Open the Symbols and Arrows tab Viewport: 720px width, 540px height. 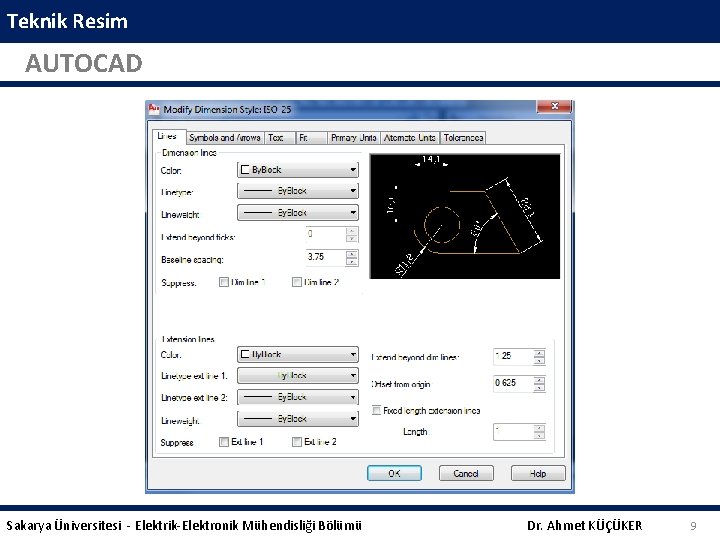(225, 138)
